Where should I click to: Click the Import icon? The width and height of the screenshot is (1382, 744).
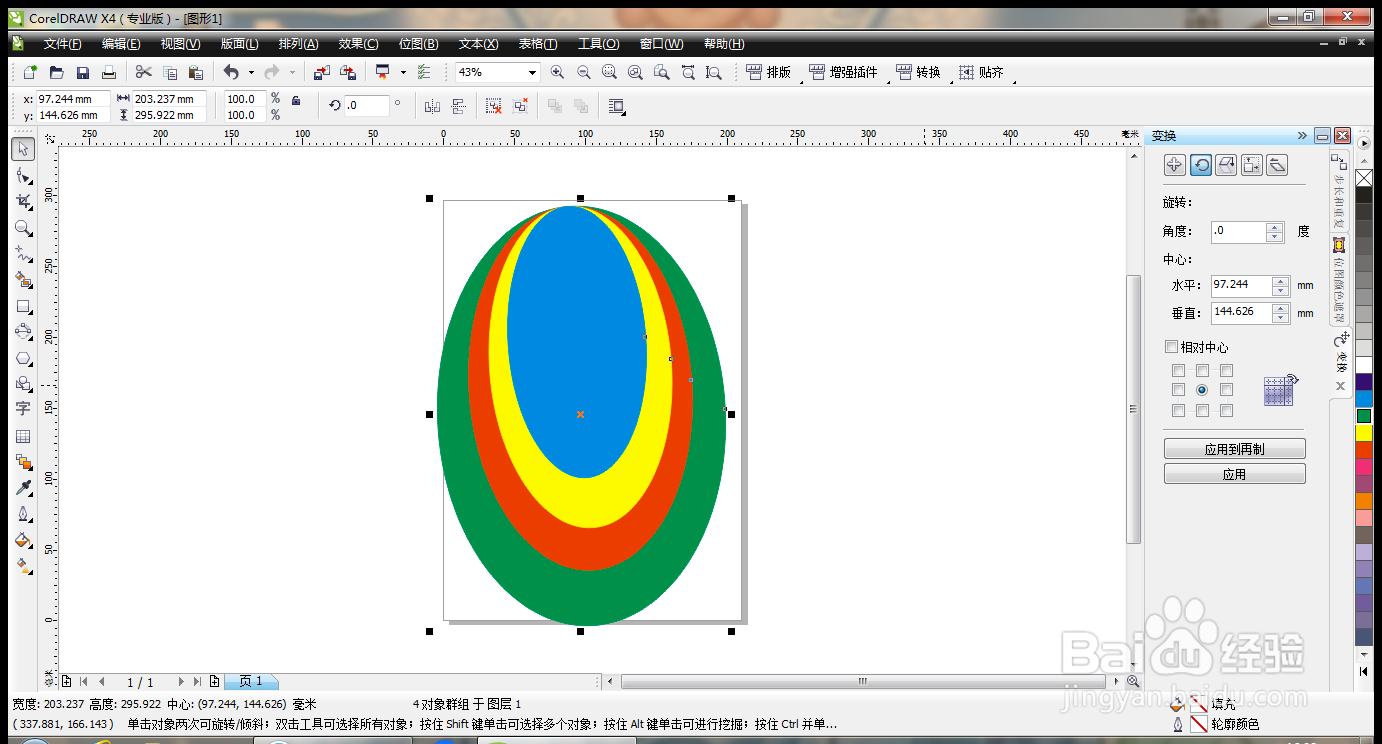point(321,72)
